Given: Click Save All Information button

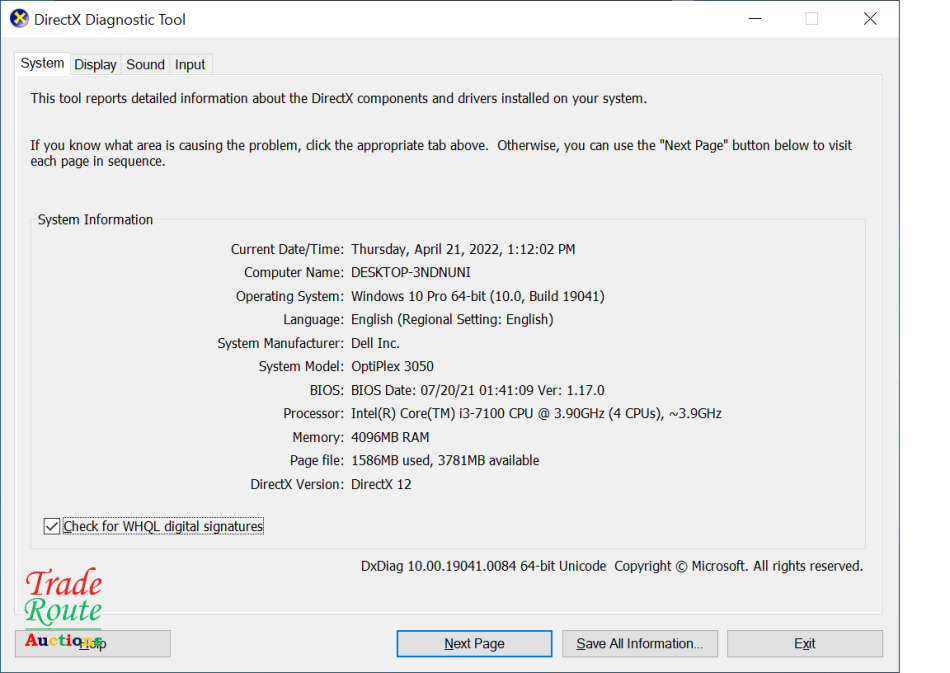Looking at the screenshot, I should tap(639, 643).
